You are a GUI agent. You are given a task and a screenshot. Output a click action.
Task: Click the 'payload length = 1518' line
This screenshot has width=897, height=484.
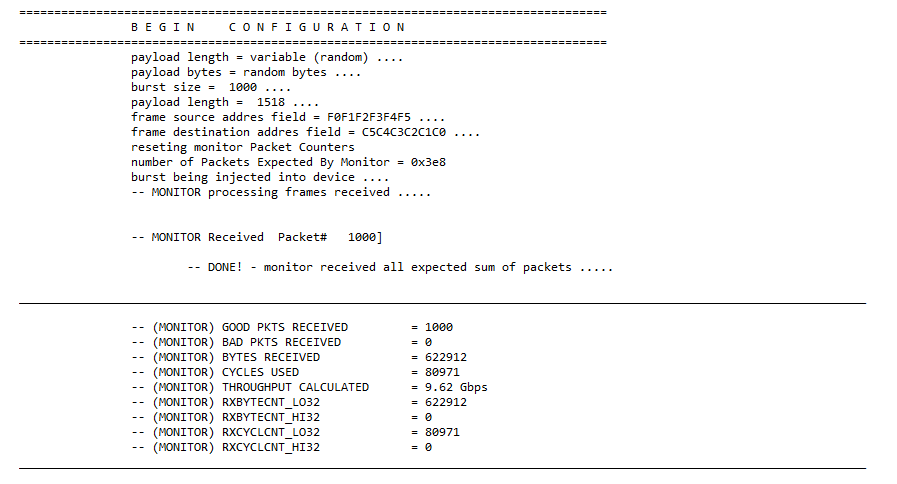coord(225,102)
